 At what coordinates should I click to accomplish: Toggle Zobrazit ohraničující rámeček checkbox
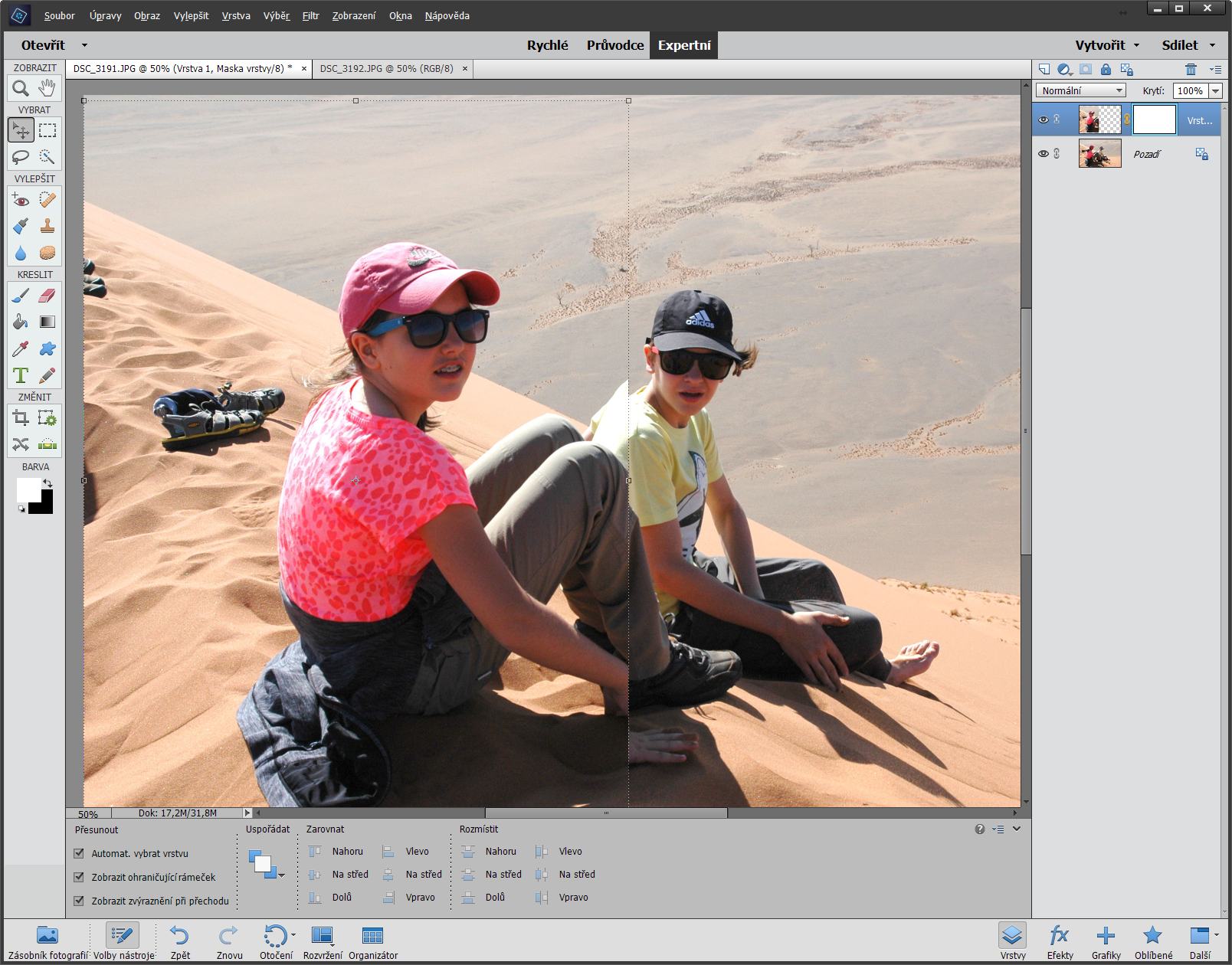(79, 877)
